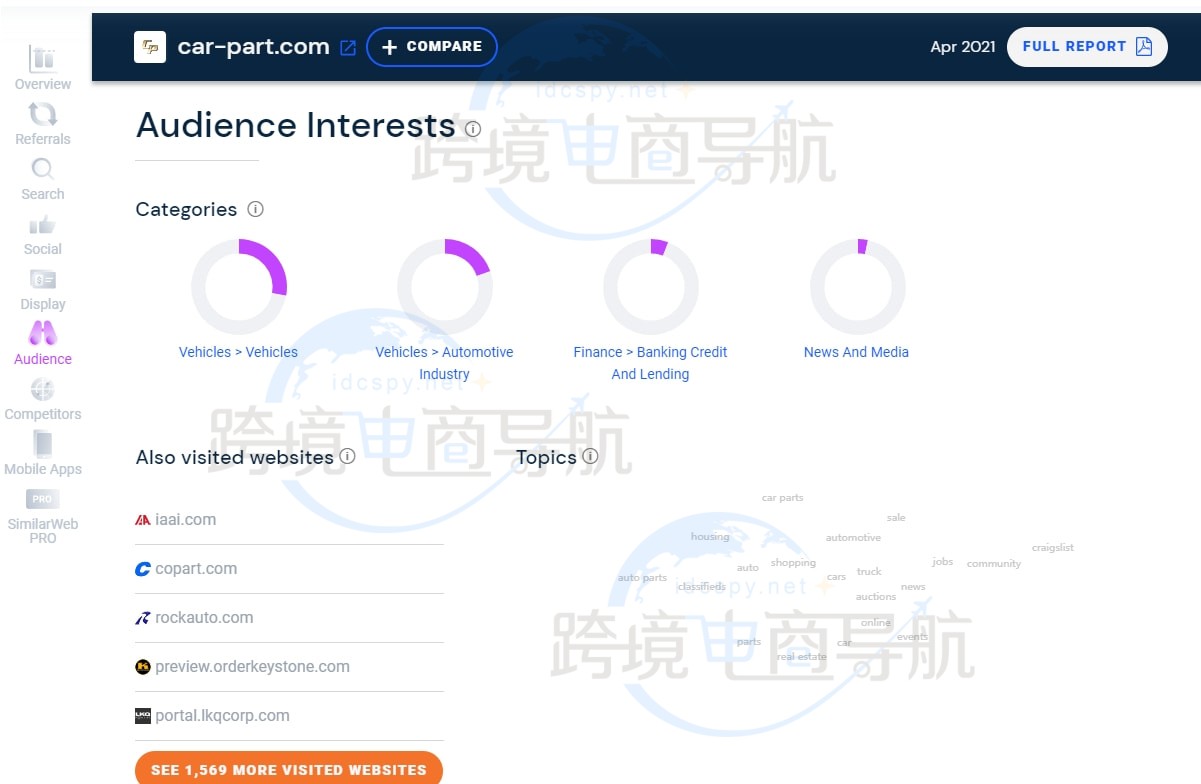
Task: Click the external link icon beside car-part.com
Action: (348, 47)
